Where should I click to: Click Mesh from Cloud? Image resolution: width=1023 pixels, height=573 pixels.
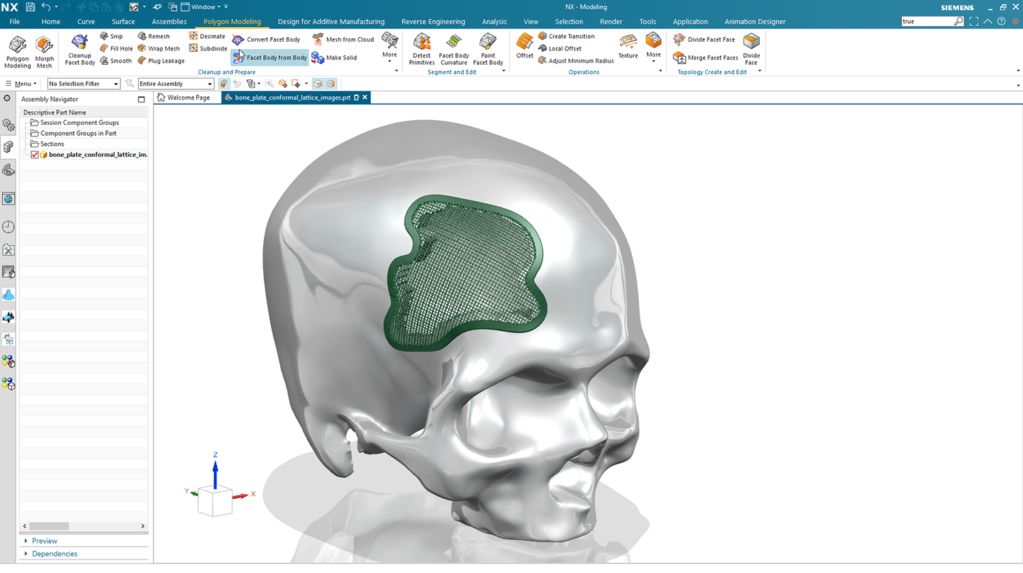click(x=343, y=40)
